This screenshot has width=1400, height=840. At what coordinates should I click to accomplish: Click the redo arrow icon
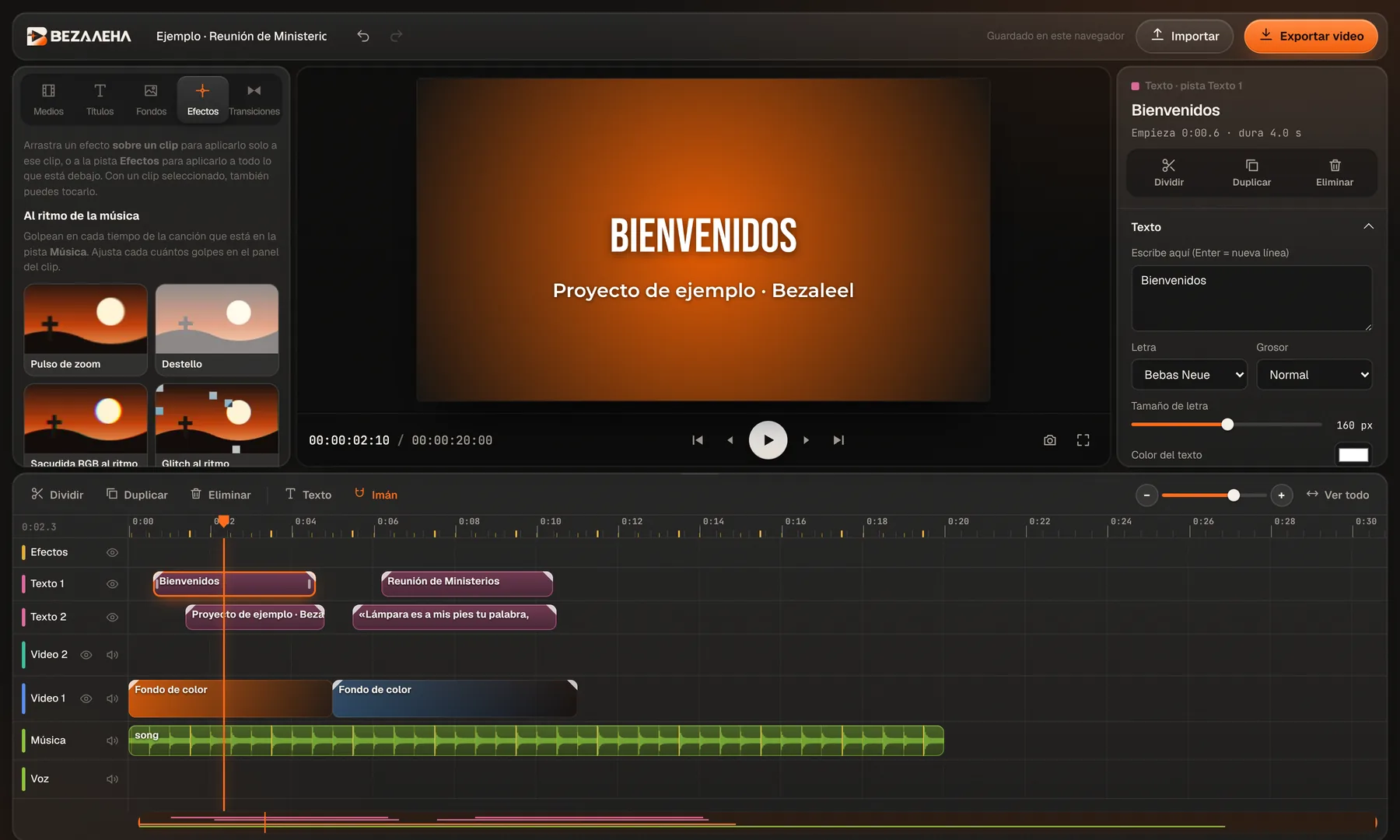(x=396, y=36)
